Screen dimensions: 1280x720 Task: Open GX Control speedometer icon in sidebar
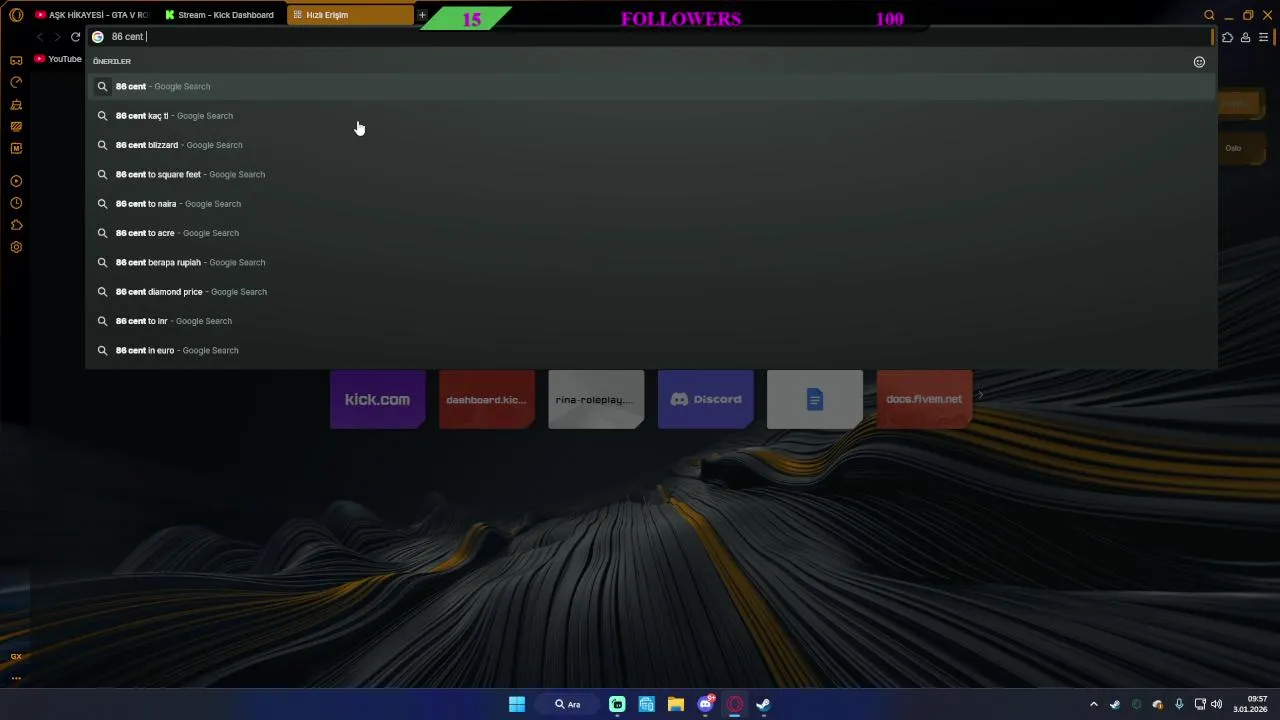pos(16,82)
